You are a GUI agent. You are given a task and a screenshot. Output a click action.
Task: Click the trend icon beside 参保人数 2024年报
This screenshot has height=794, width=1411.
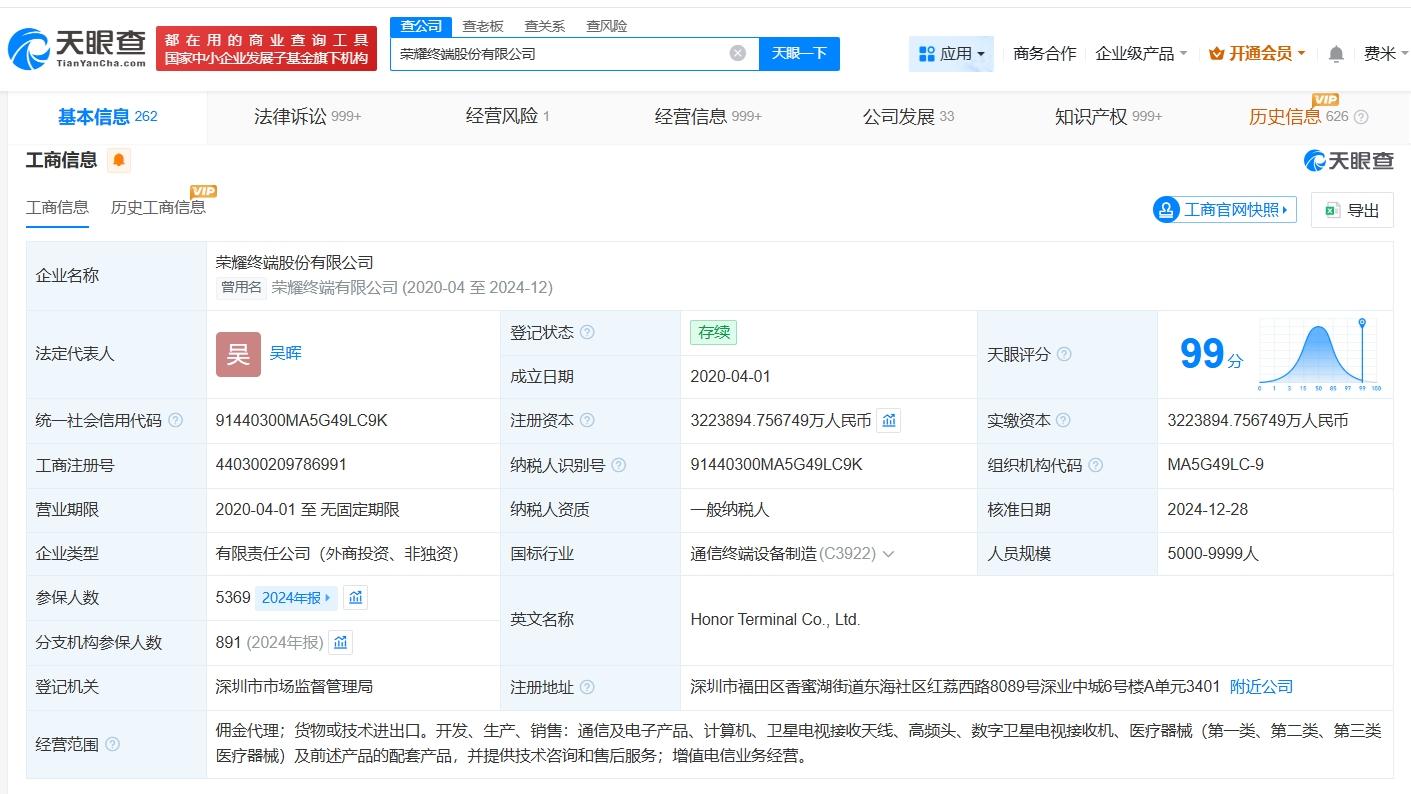tap(356, 597)
